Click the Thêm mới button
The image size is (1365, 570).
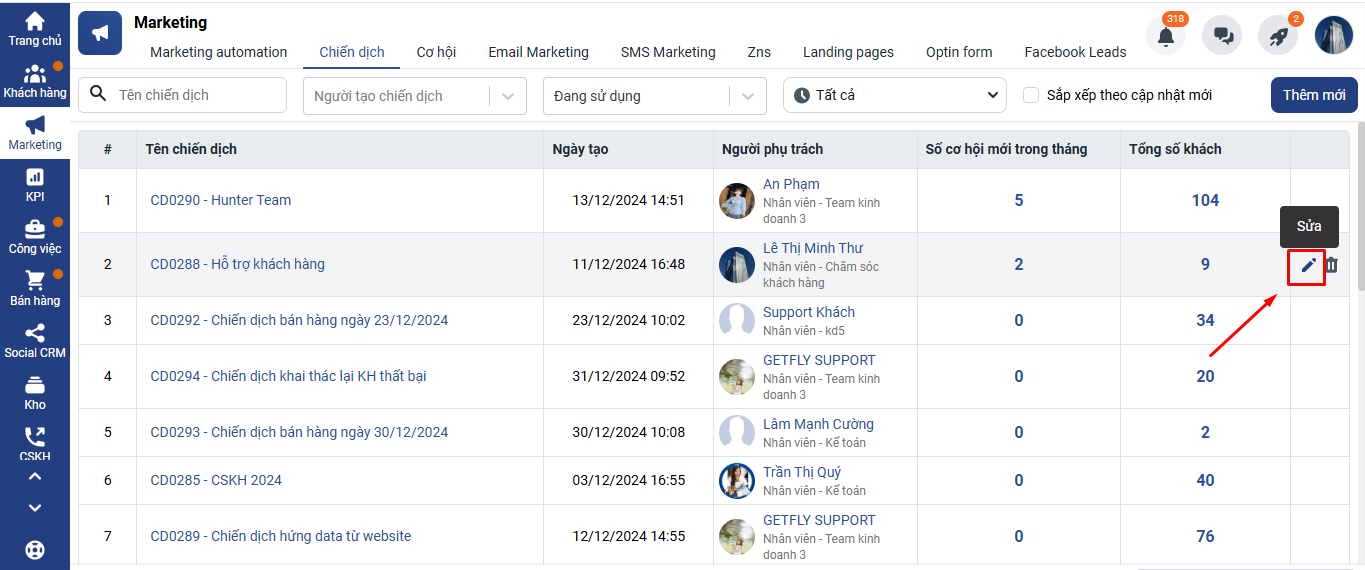coord(1314,95)
